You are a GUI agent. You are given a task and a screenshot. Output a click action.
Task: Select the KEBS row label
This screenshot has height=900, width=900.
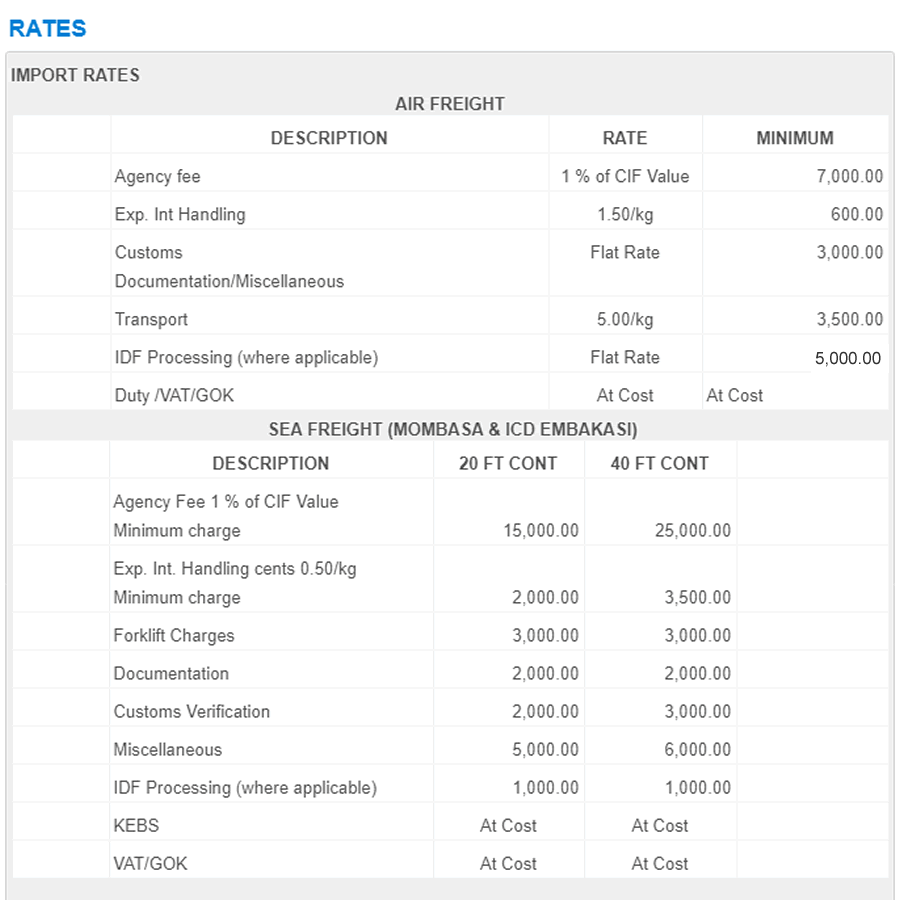(x=136, y=826)
